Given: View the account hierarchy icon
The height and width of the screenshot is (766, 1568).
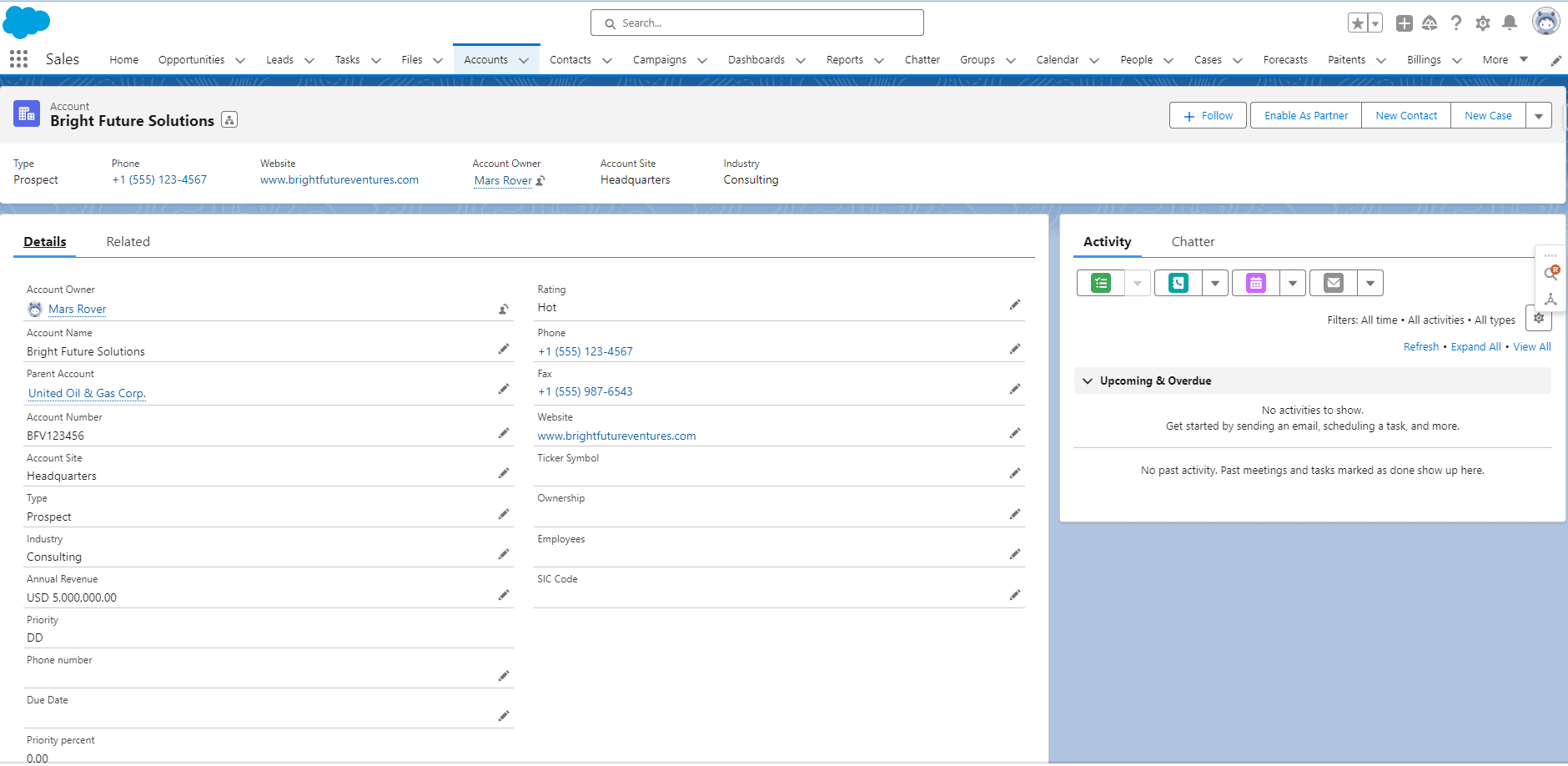Looking at the screenshot, I should point(229,120).
